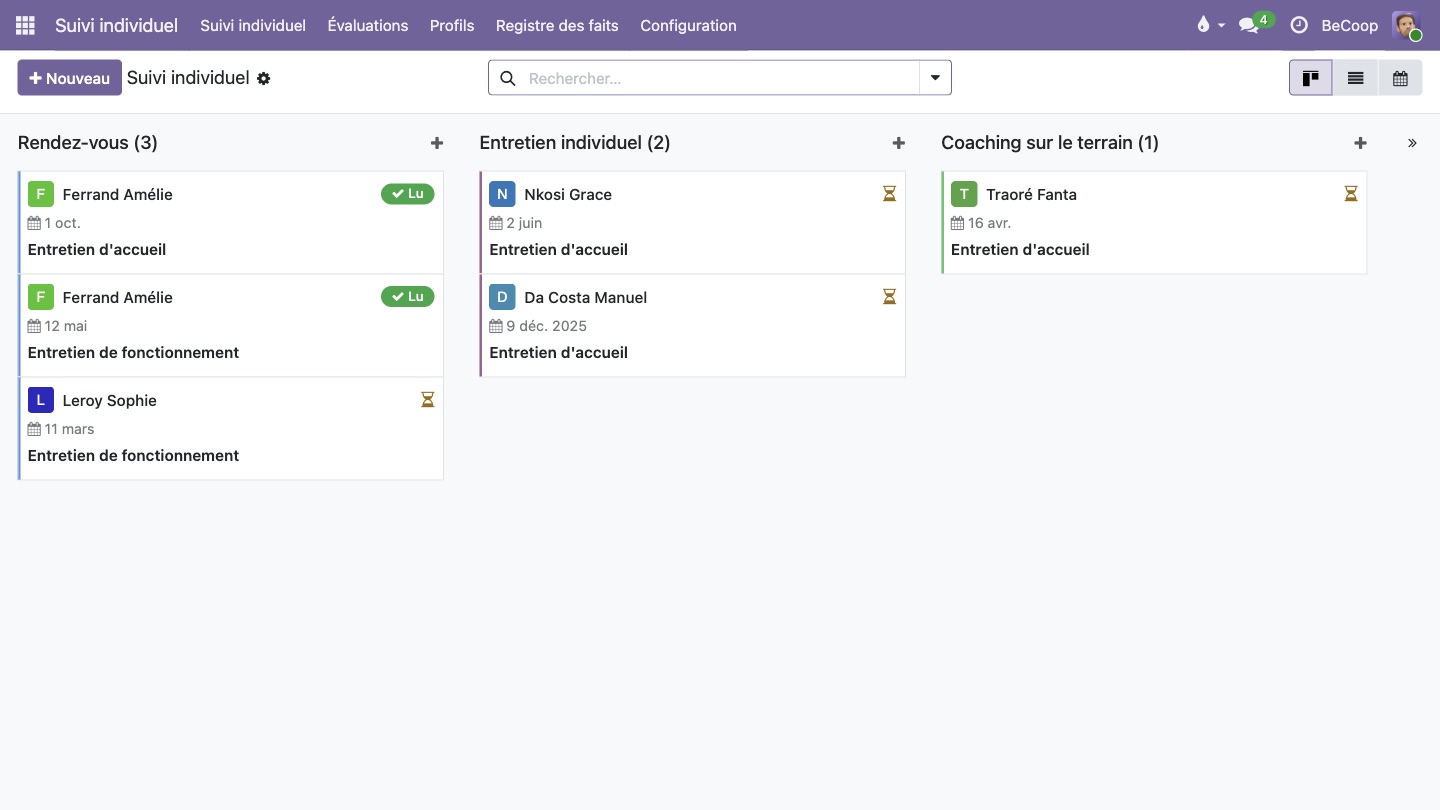Screen dimensions: 1440x810
Task: Click the BeCoop company name
Action: coord(1349,25)
